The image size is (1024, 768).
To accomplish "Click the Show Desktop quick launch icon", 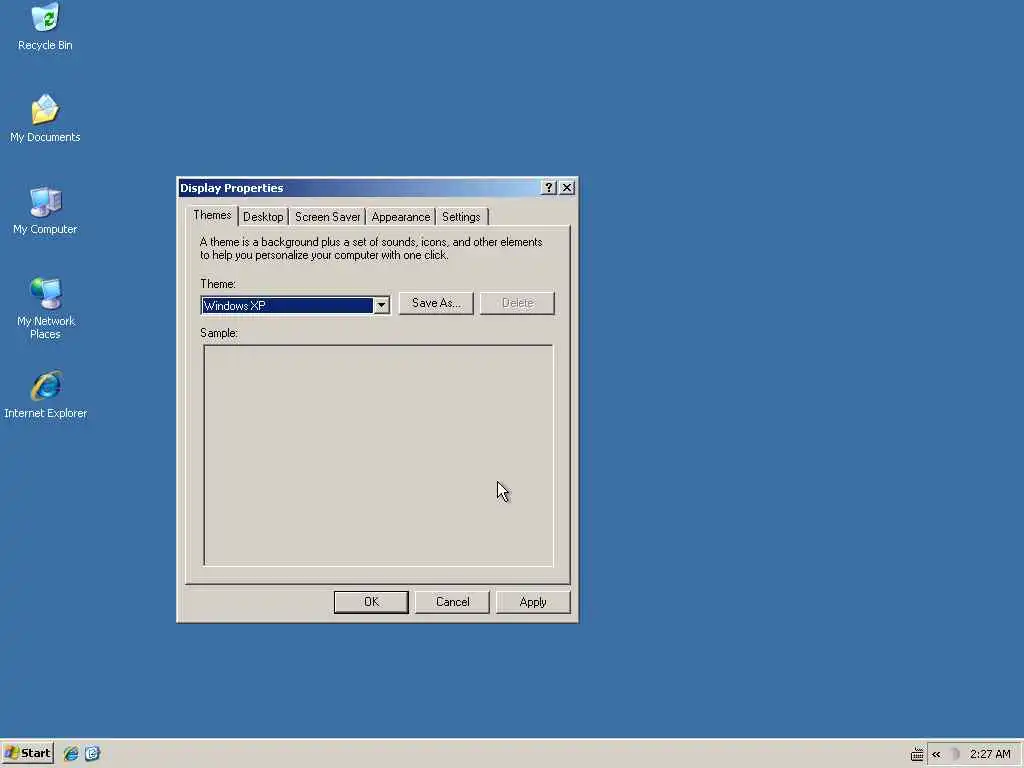I will (92, 754).
